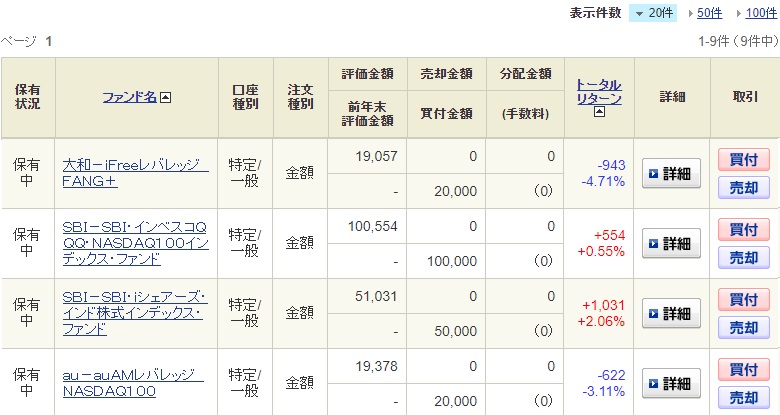Click total return +554 +0.55%
Image resolution: width=780 pixels, height=415 pixels.
coord(601,243)
